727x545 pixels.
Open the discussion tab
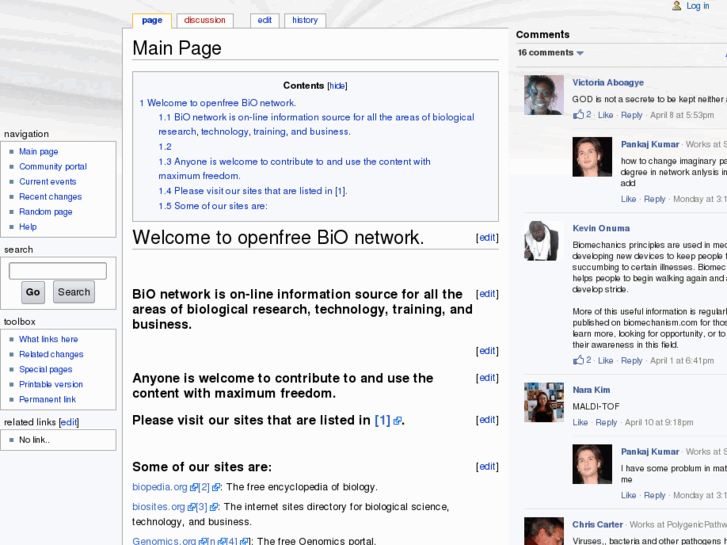coord(204,20)
